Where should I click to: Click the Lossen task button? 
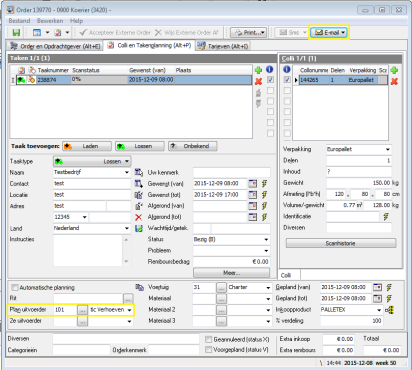tap(140, 146)
